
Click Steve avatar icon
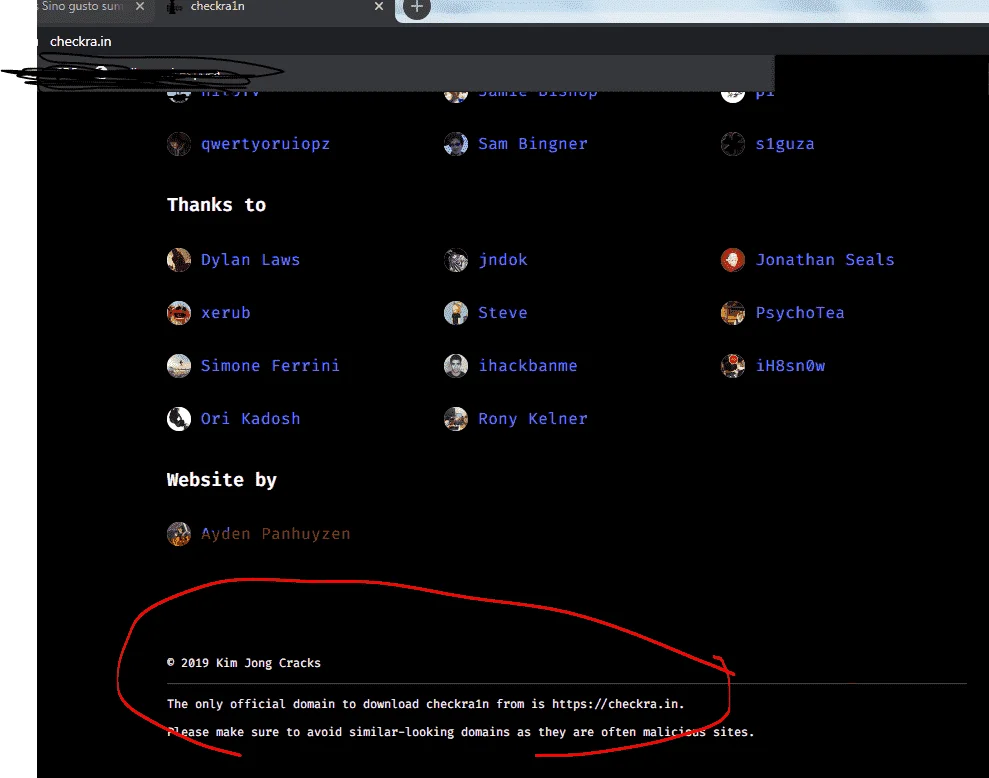(x=456, y=313)
